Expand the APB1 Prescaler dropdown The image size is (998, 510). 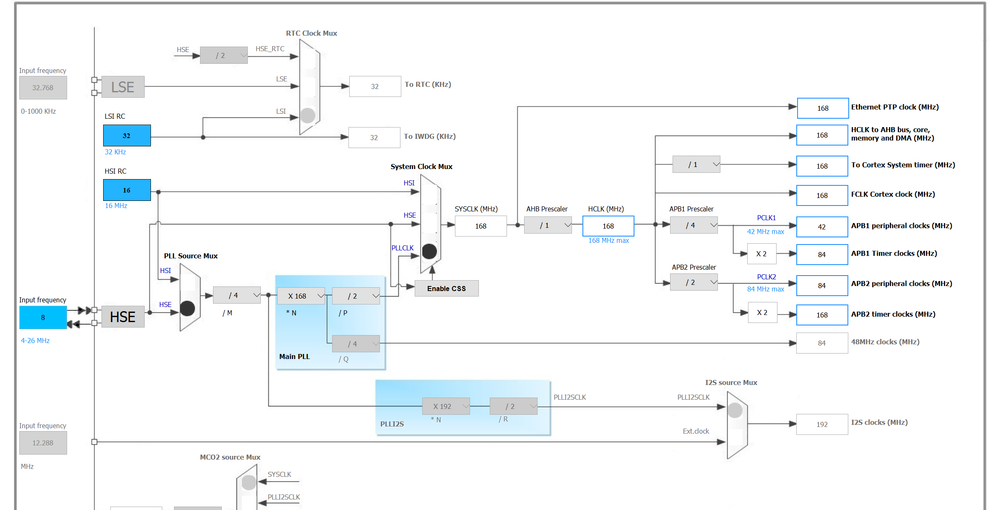tap(694, 225)
